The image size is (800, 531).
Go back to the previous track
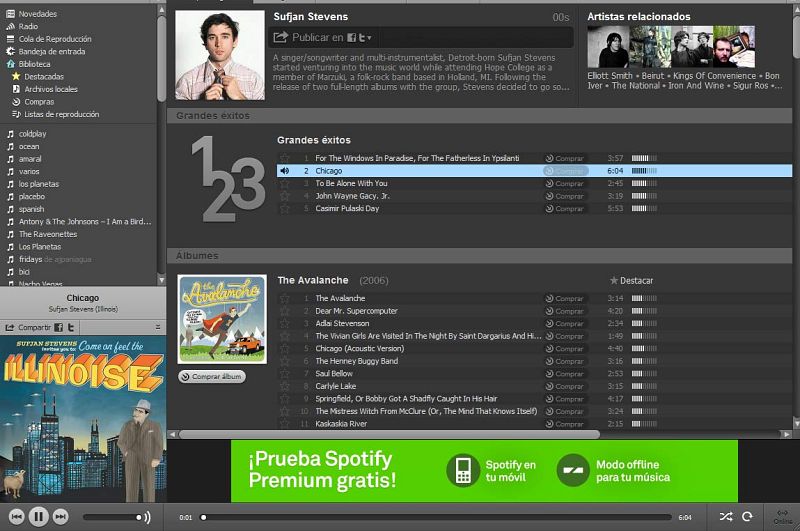[x=16, y=516]
